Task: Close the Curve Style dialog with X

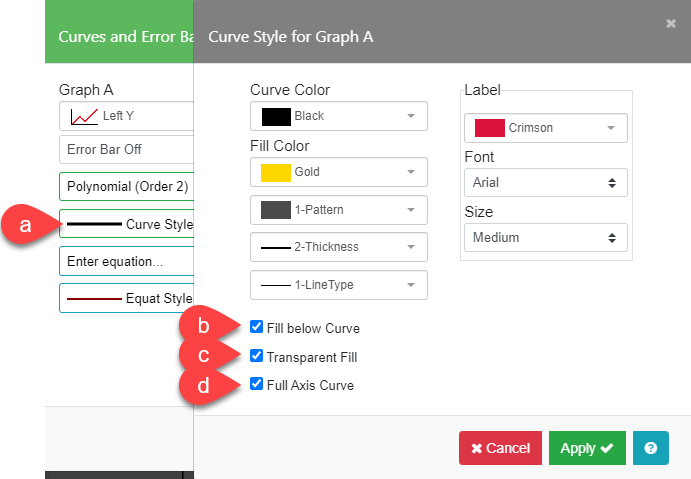Action: (x=671, y=23)
